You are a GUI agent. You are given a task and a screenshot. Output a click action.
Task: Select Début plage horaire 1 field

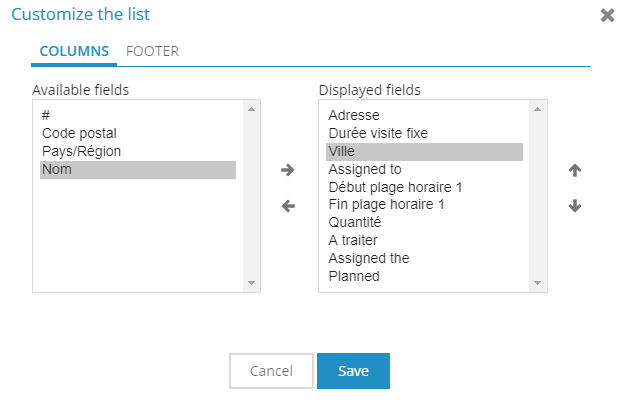[425, 187]
